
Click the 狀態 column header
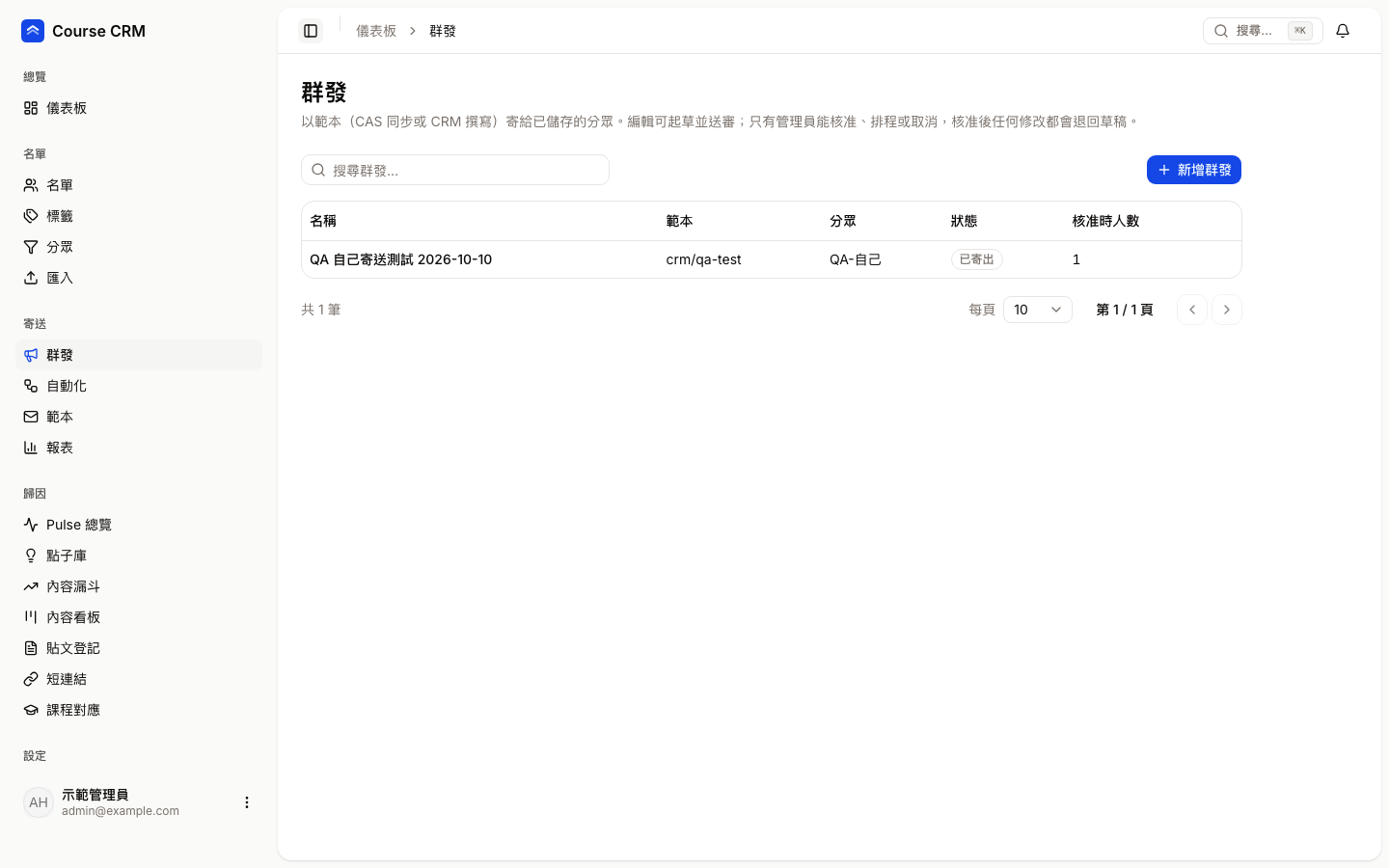click(x=965, y=221)
